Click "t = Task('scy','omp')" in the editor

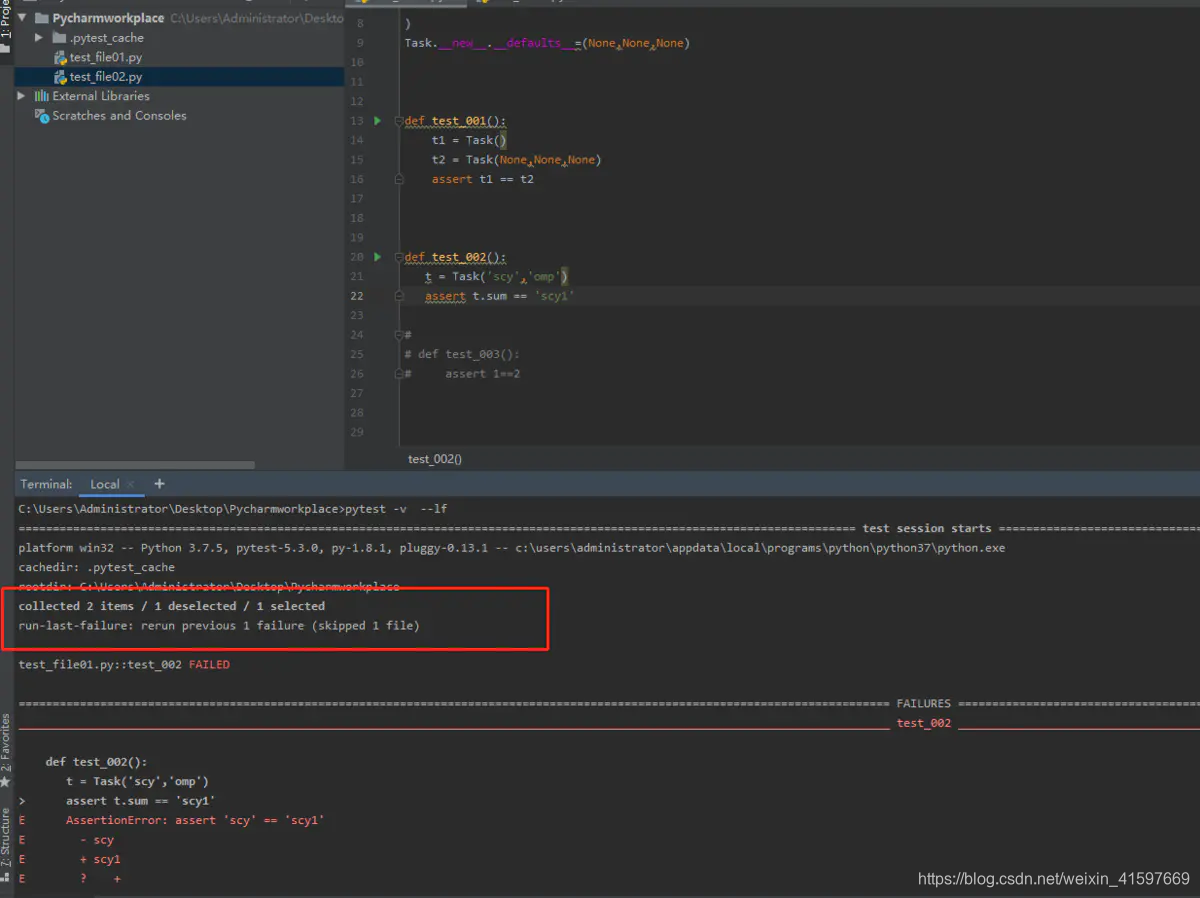pos(497,277)
